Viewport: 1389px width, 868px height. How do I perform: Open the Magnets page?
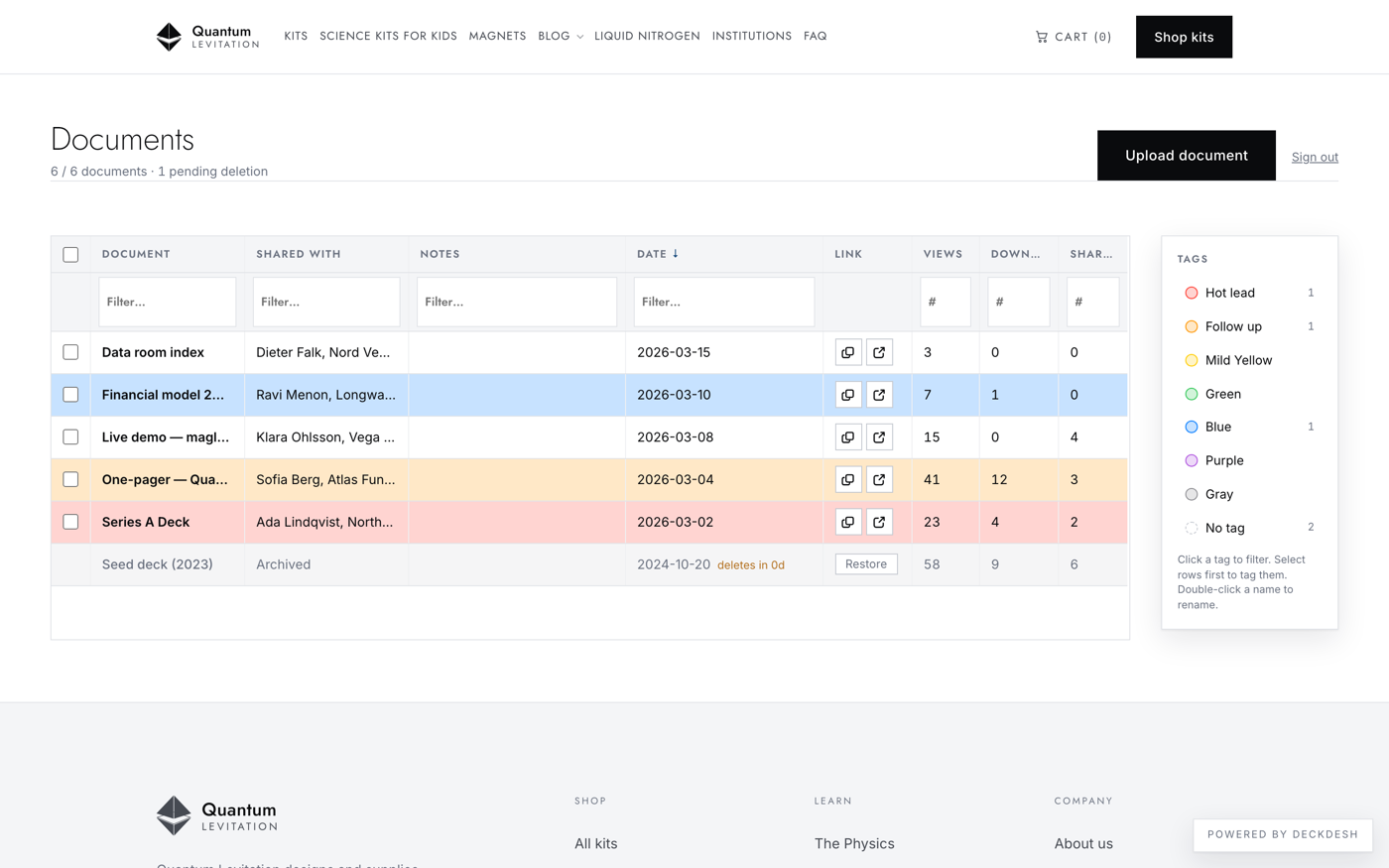tap(497, 36)
